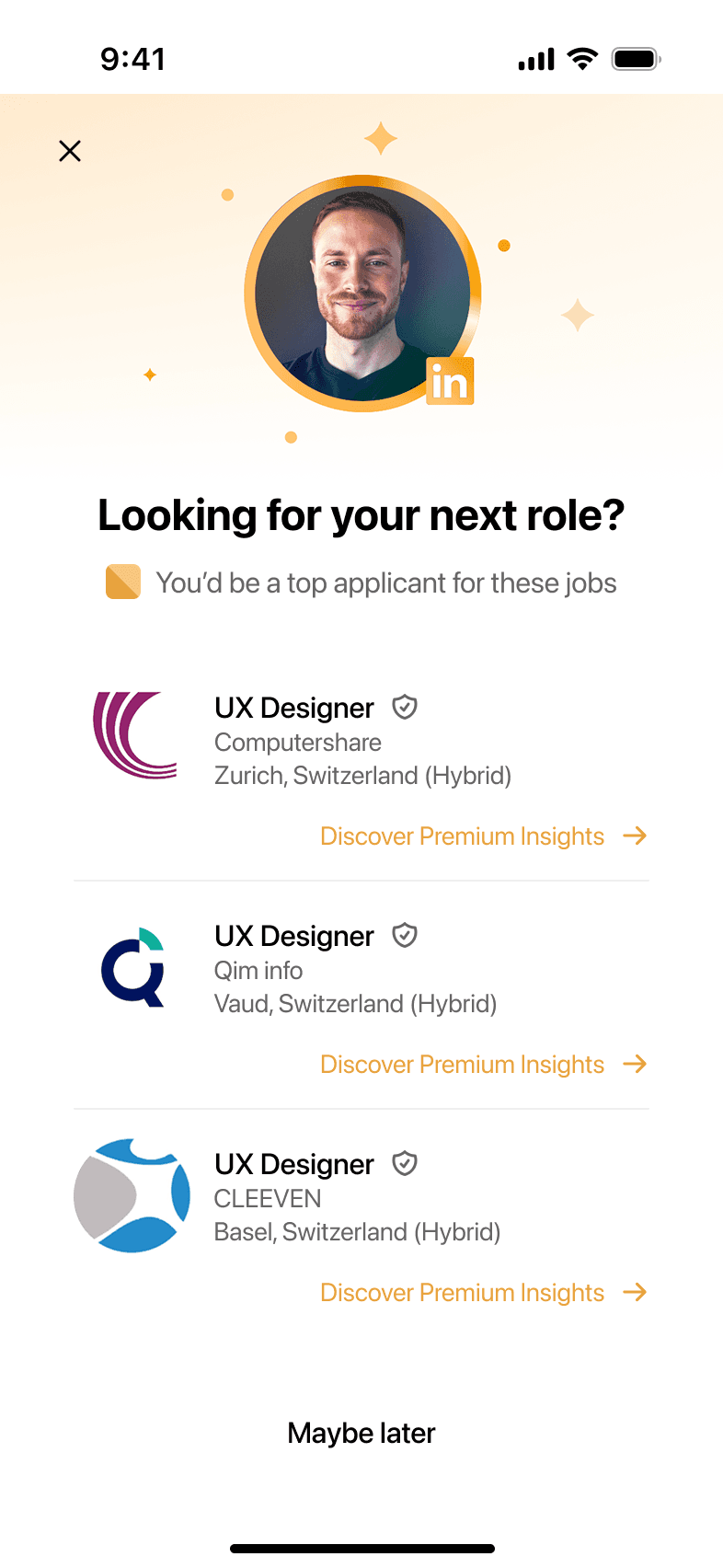Tap verified shield next to Qim info job

tap(405, 935)
